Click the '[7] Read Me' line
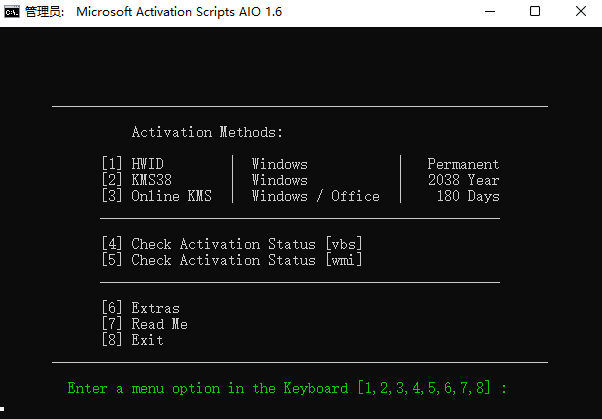Viewport: 602px width, 419px height. pyautogui.click(x=145, y=324)
